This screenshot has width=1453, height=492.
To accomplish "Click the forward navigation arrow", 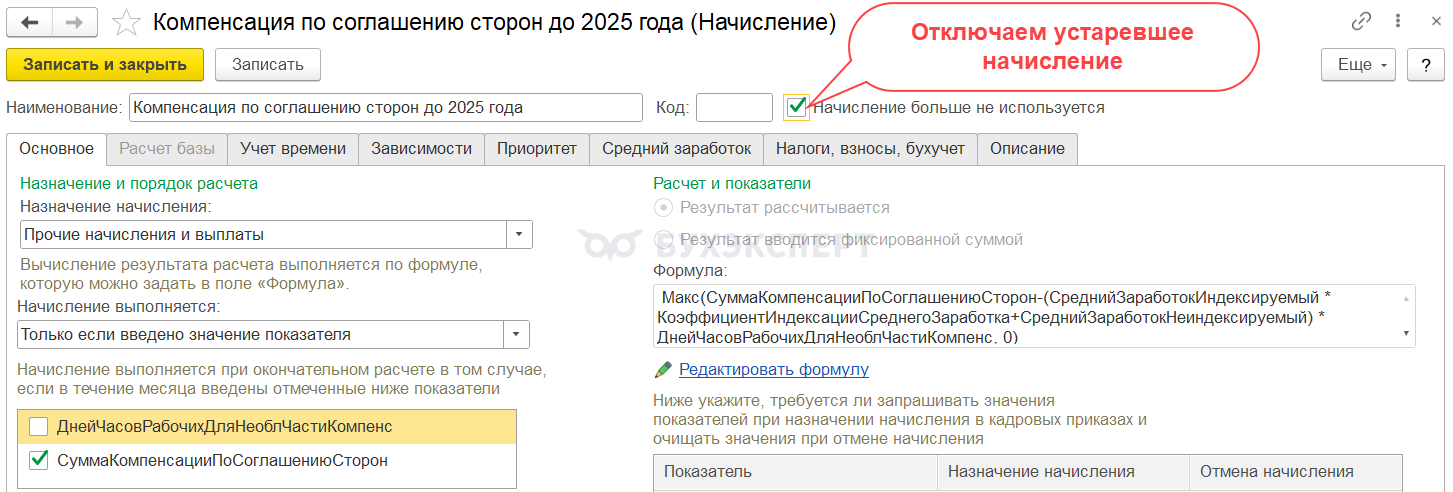I will 75,22.
